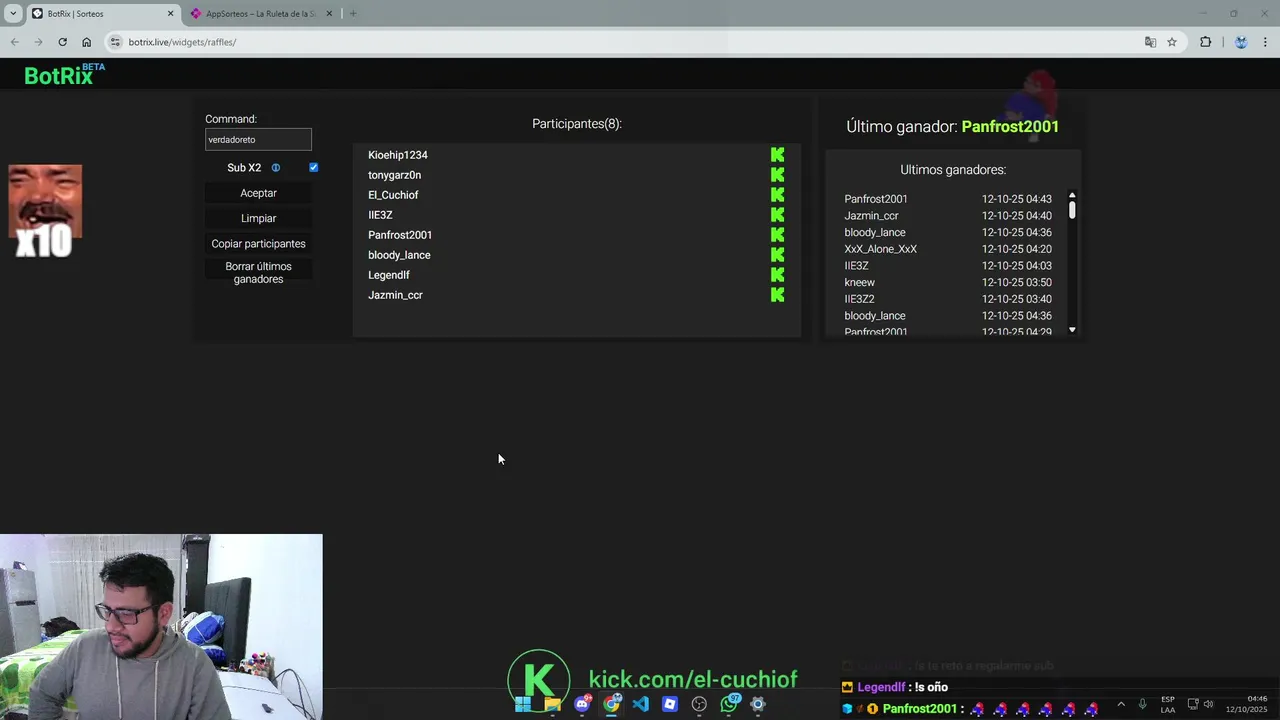1280x720 pixels.
Task: Open the Chrome extensions puzzle icon
Action: 1205,42
